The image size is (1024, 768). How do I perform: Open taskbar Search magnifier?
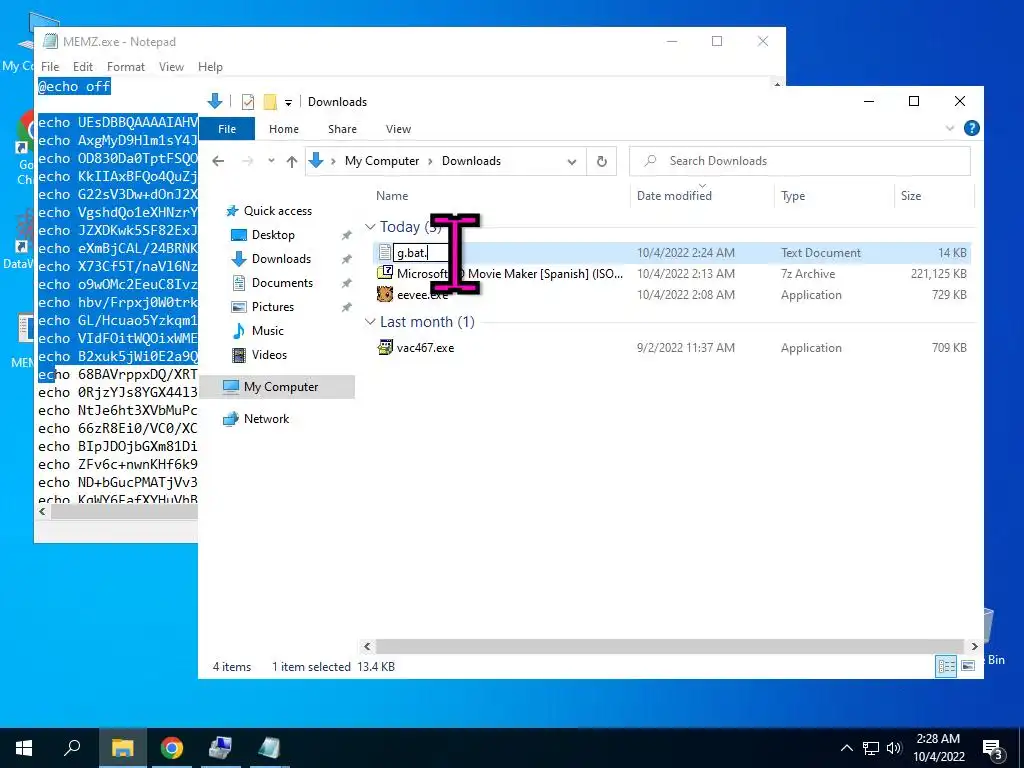[72, 748]
